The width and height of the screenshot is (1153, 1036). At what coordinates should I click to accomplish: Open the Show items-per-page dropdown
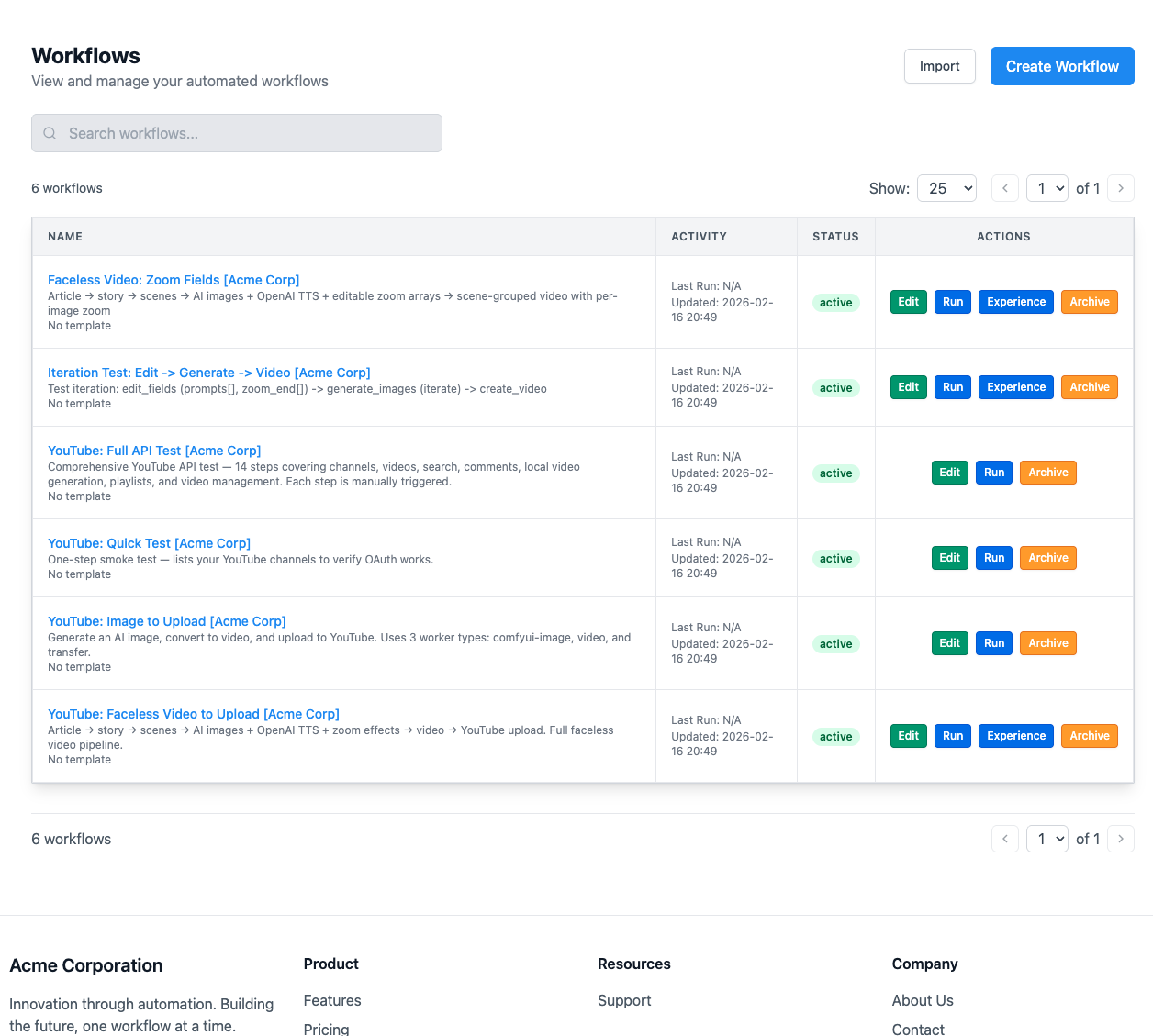(x=946, y=188)
